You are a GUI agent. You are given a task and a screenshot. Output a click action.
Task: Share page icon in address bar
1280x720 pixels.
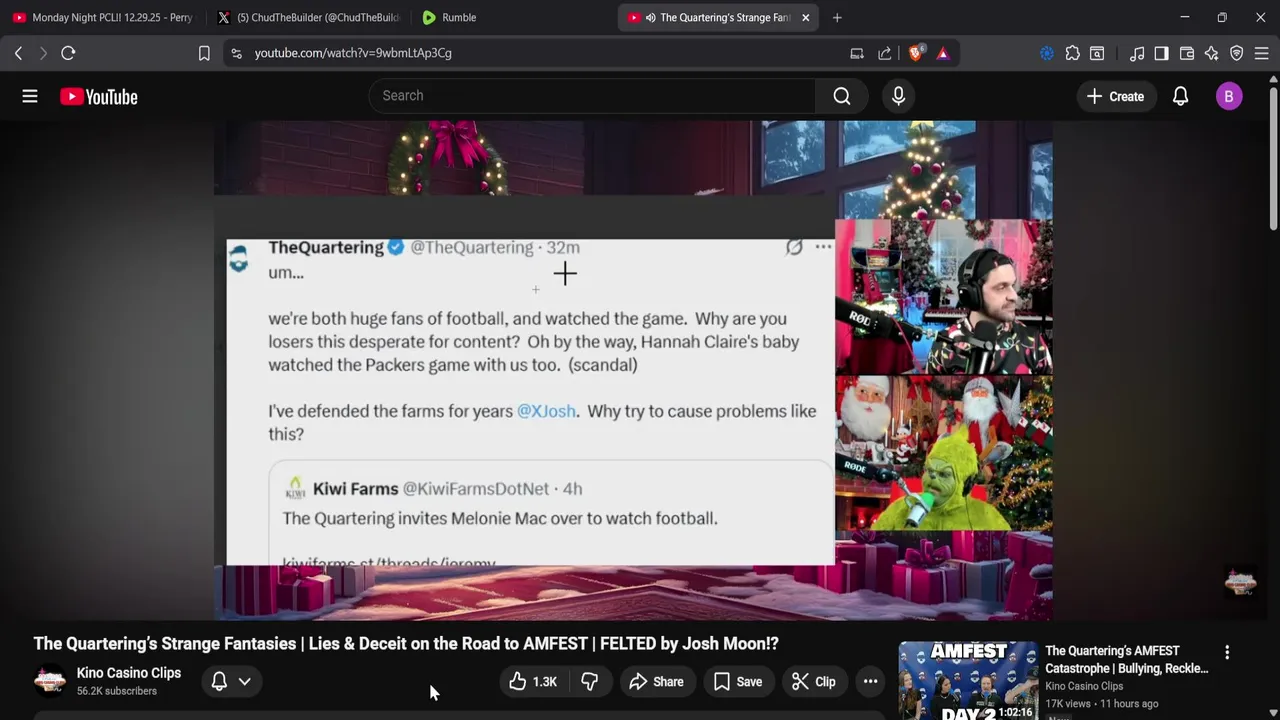click(x=885, y=53)
